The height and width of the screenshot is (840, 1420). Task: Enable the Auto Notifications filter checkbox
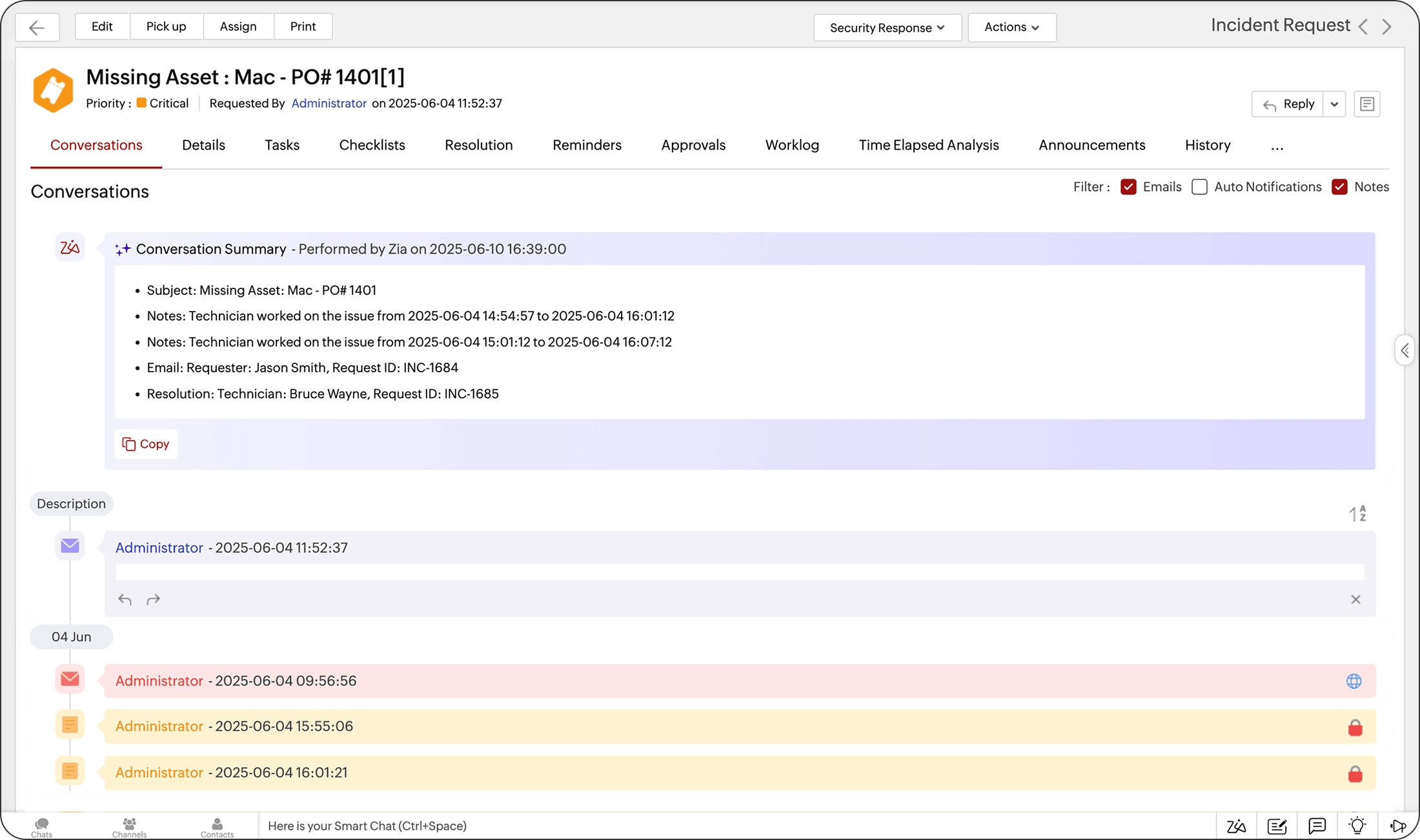[x=1199, y=187]
